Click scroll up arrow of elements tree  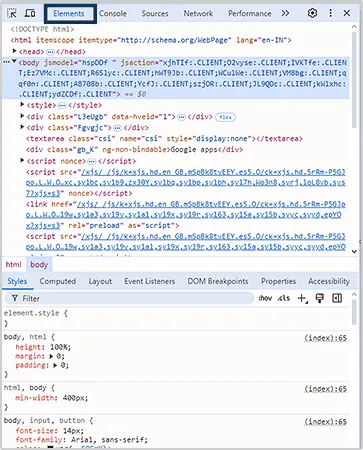tap(354, 27)
